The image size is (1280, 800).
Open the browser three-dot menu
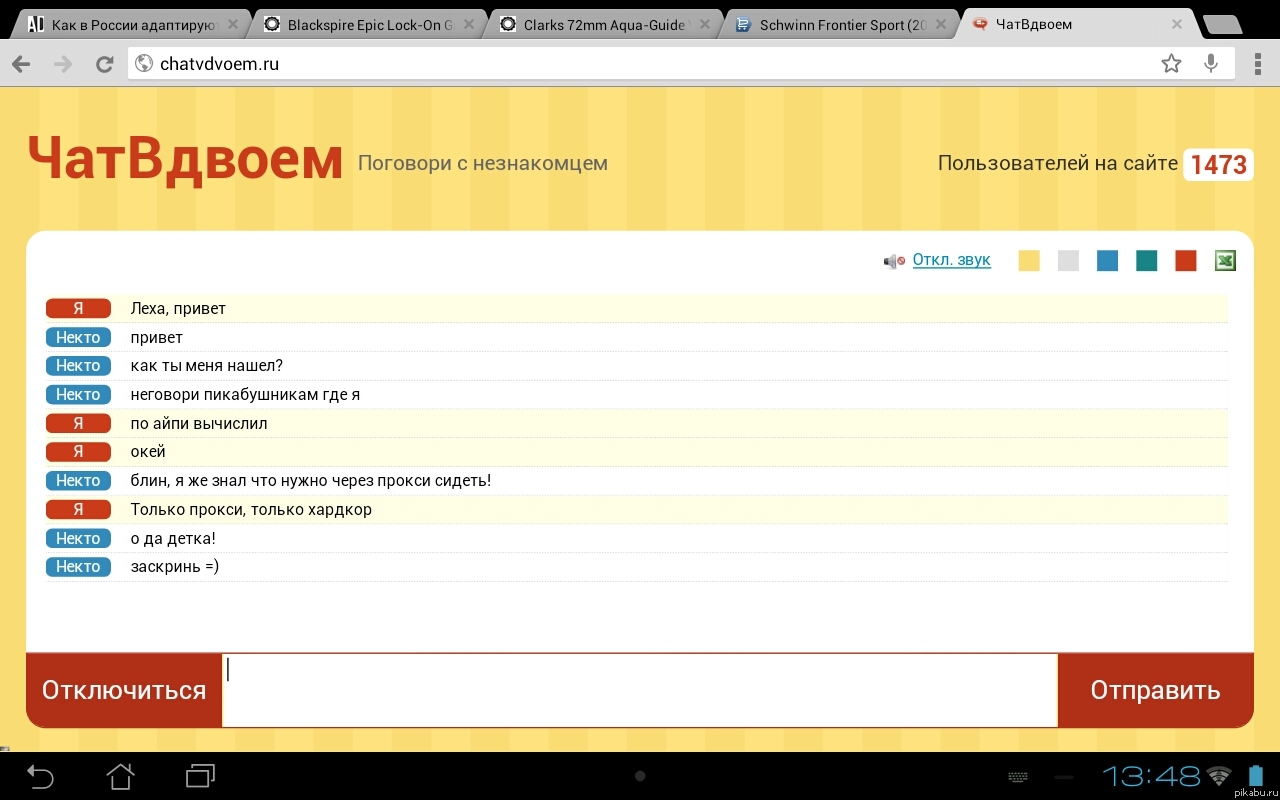click(x=1256, y=64)
